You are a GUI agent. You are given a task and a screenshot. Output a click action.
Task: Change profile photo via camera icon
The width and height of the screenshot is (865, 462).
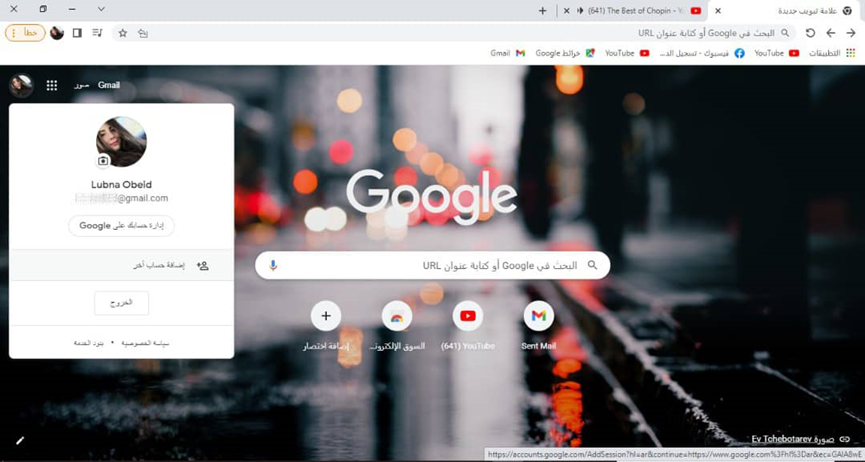tap(103, 161)
